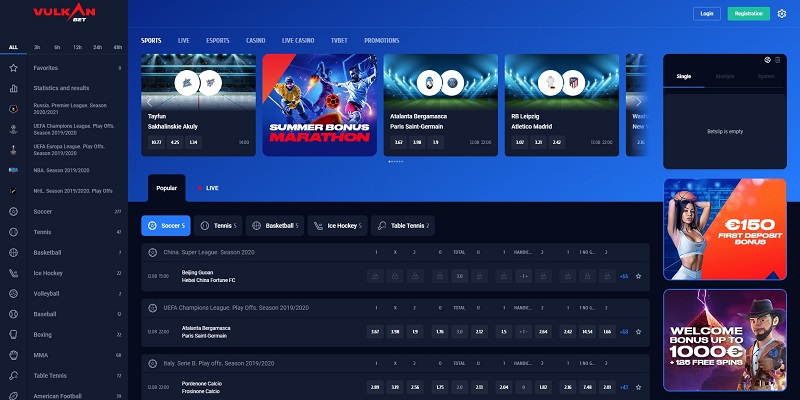Viewport: 800px width, 400px height.
Task: Slide carousel to previous event
Action: (x=149, y=102)
